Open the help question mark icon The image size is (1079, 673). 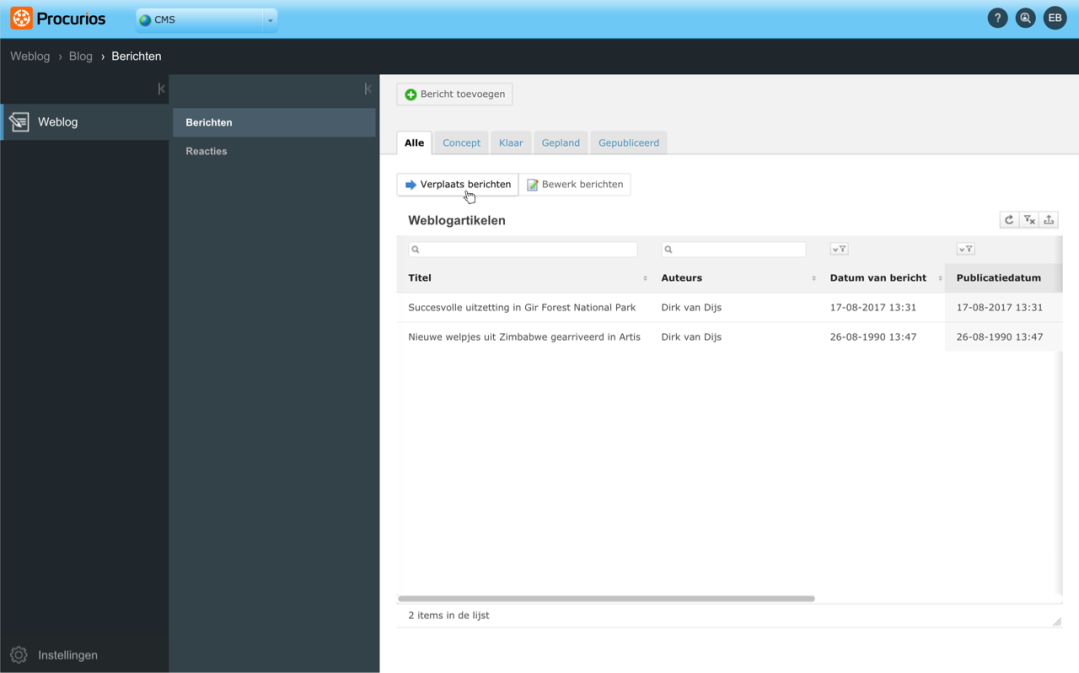tap(997, 19)
